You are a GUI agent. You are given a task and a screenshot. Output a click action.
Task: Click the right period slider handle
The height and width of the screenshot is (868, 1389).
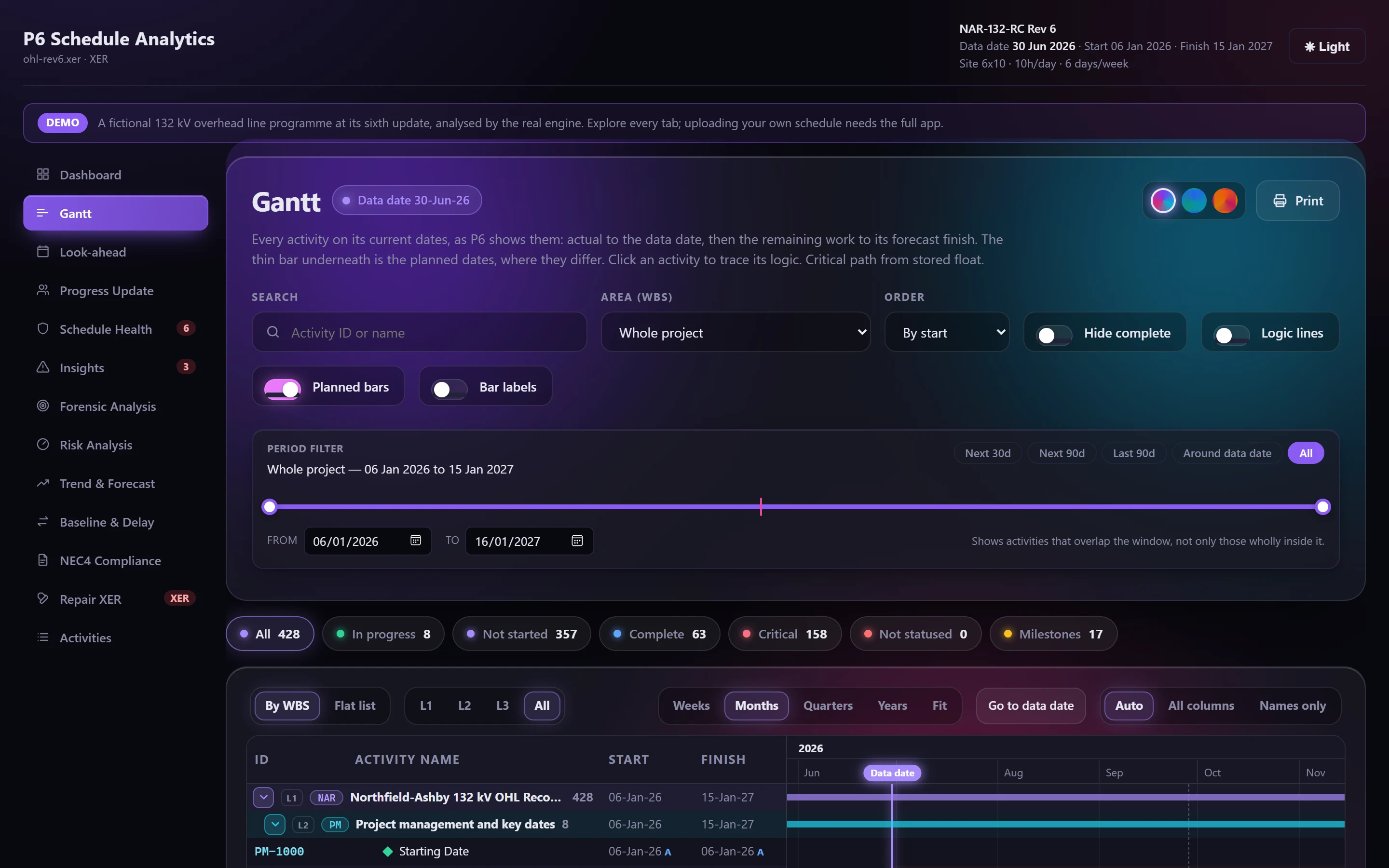pyautogui.click(x=1323, y=506)
